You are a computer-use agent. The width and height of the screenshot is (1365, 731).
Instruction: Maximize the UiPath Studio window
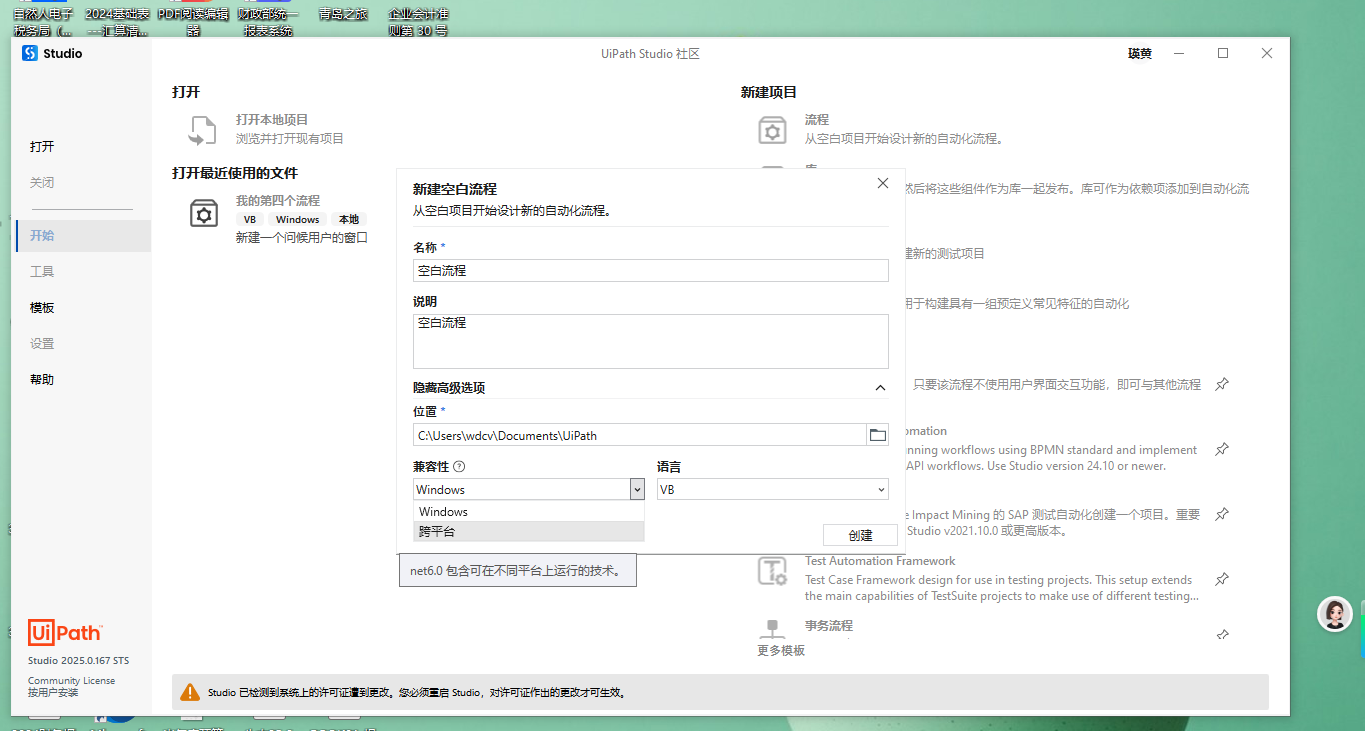[x=1222, y=54]
